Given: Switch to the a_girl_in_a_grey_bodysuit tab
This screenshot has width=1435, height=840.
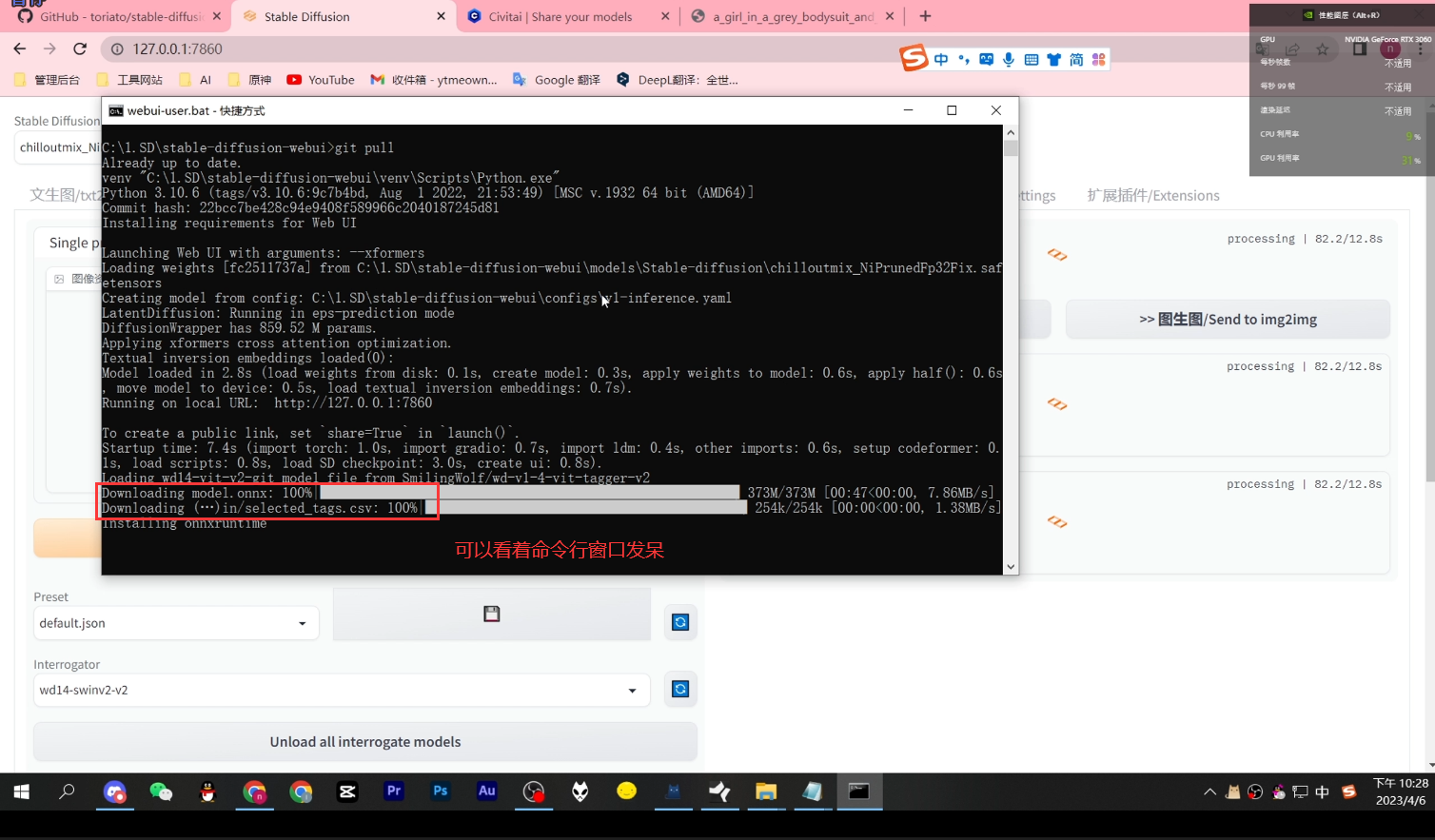Looking at the screenshot, I should [793, 16].
